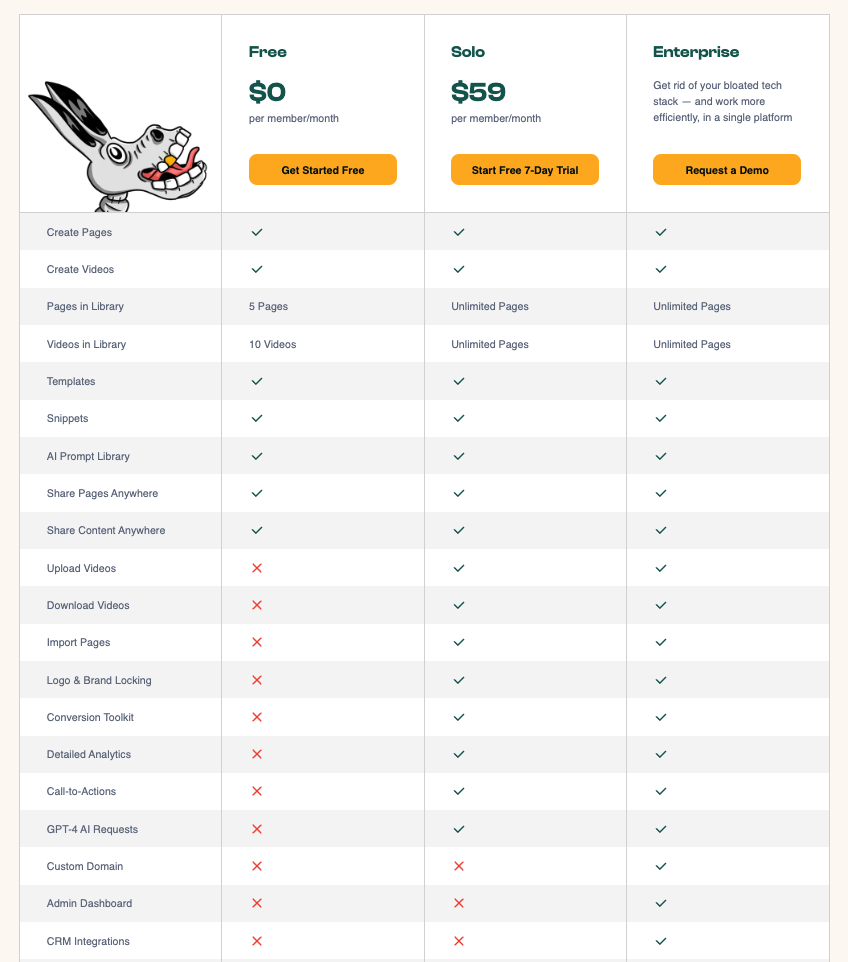Click the Solo plan Admin Dashboard red X

click(x=459, y=903)
